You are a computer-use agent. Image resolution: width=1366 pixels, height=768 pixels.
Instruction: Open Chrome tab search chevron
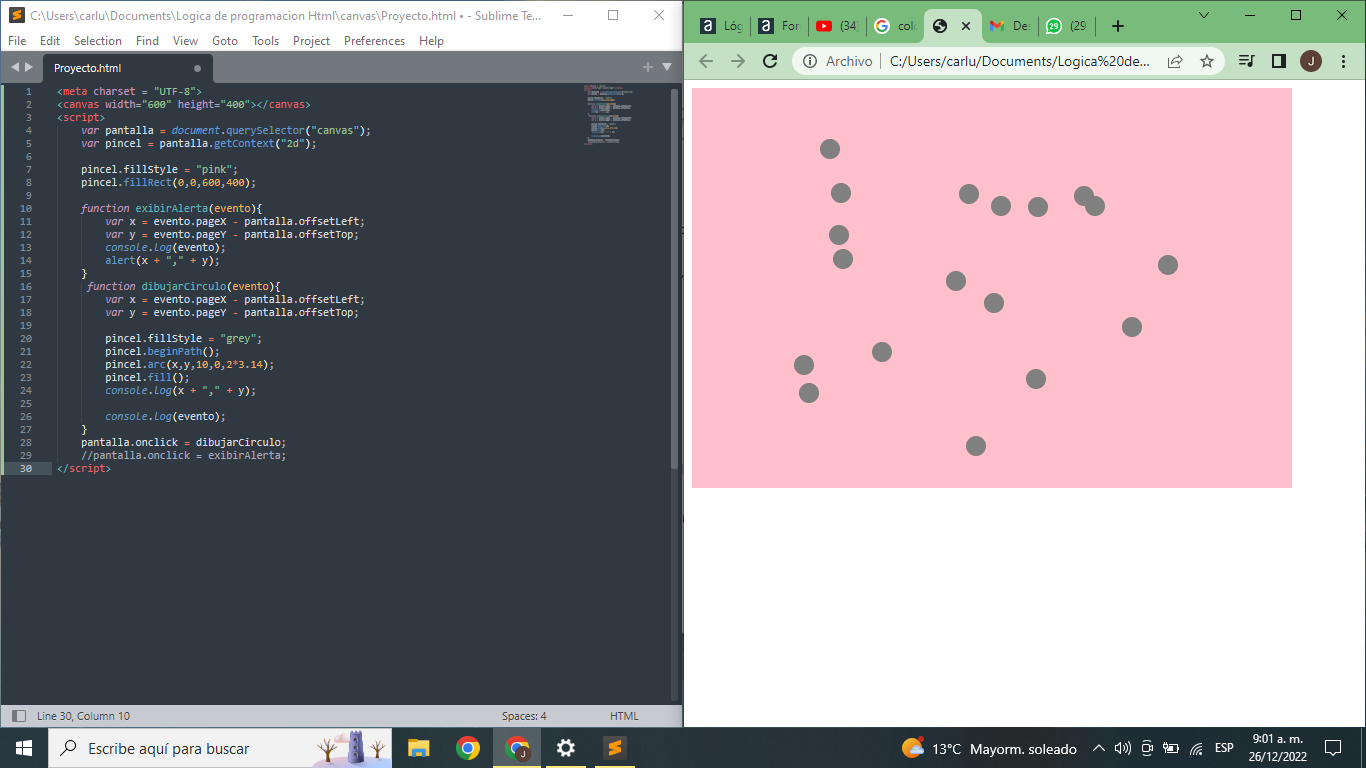point(1204,15)
